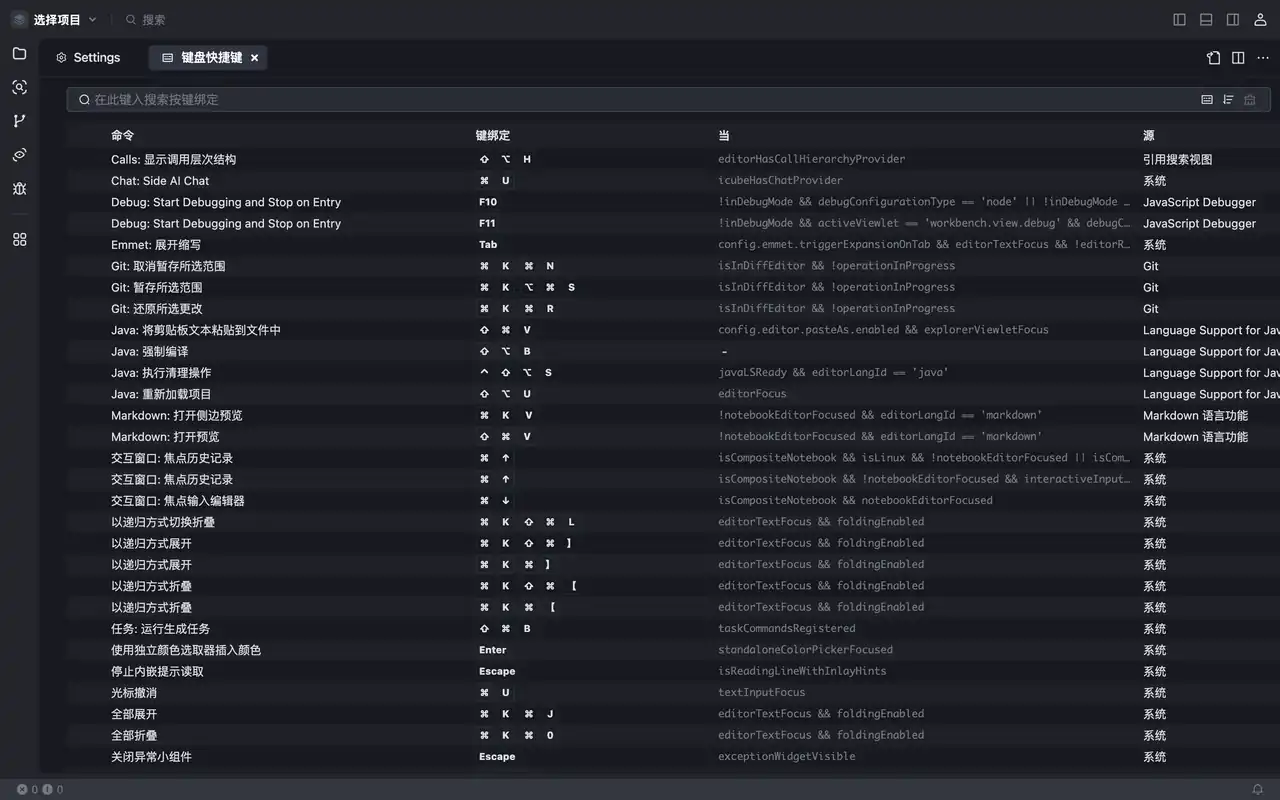Image resolution: width=1280 pixels, height=800 pixels.
Task: Open the code search sidebar icon
Action: click(19, 87)
